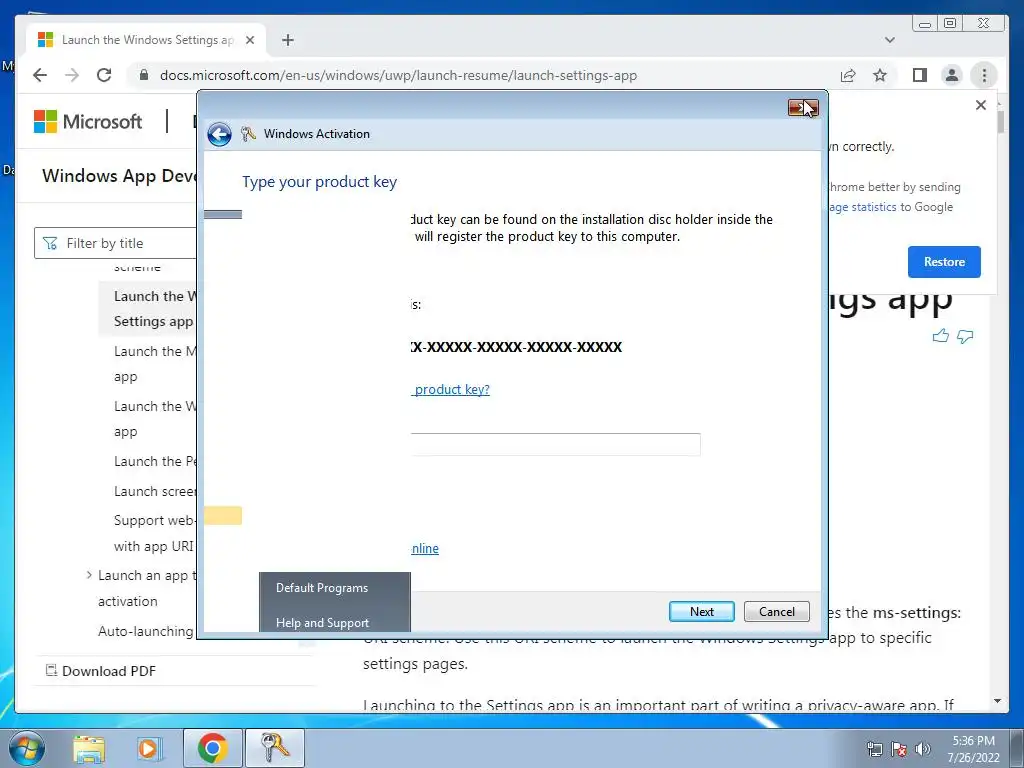1024x768 pixels.
Task: Click the thumbs up feedback icon
Action: (x=940, y=336)
